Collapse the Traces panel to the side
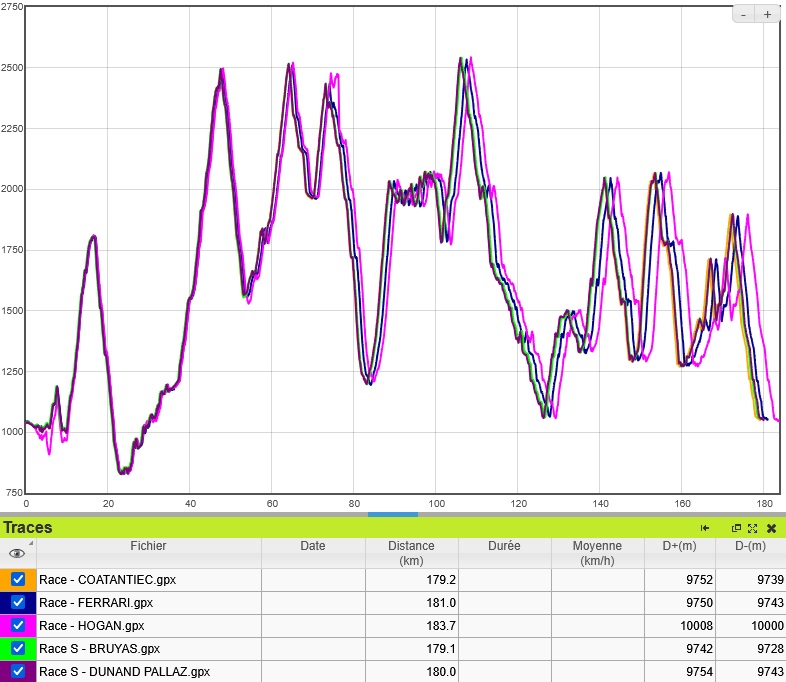 point(705,528)
